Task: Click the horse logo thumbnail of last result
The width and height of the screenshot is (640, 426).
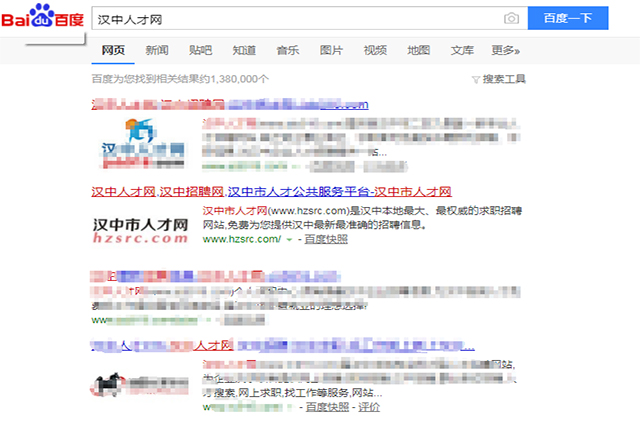Action: 139,384
